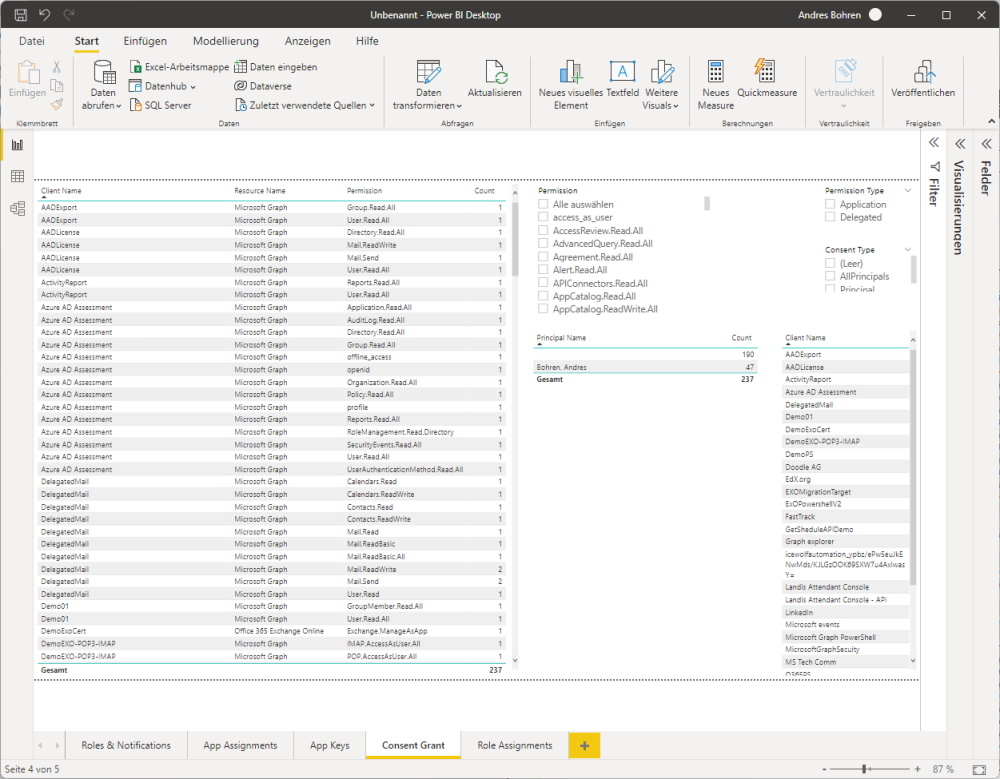The image size is (1000, 779).
Task: Open the Datei menu
Action: (x=32, y=41)
